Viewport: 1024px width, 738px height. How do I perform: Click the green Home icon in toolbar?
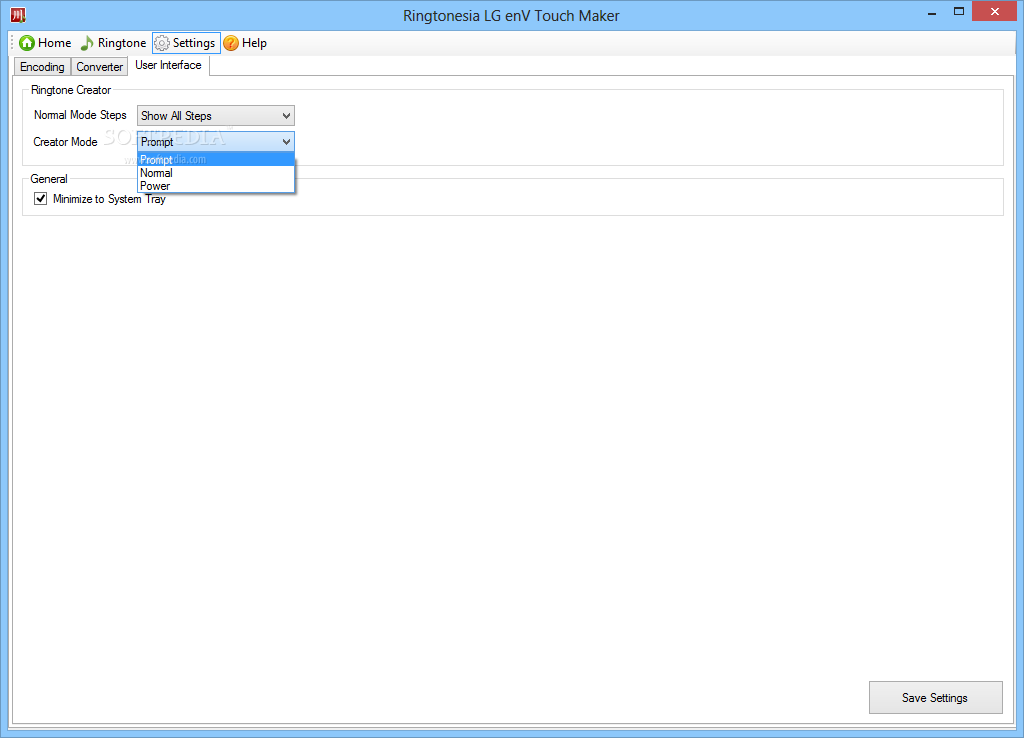(x=27, y=43)
